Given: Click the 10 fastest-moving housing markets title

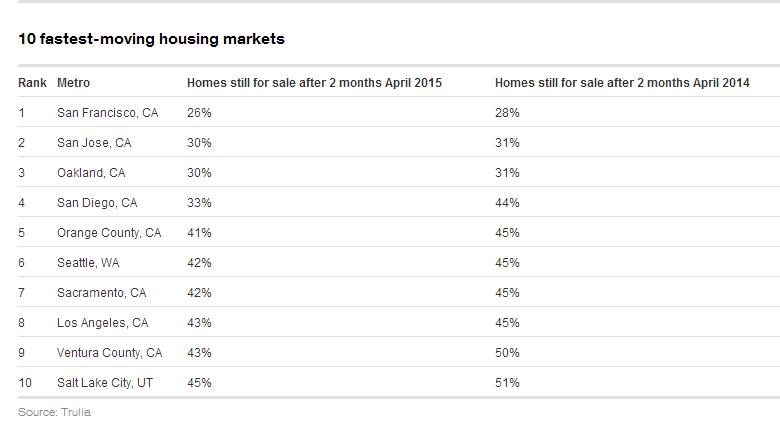Looking at the screenshot, I should [152, 39].
